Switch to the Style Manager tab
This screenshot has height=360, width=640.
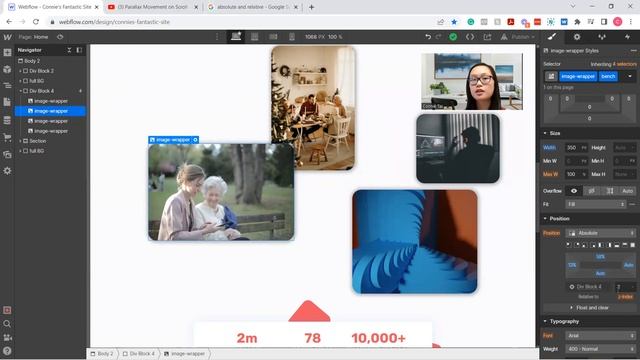[x=602, y=37]
